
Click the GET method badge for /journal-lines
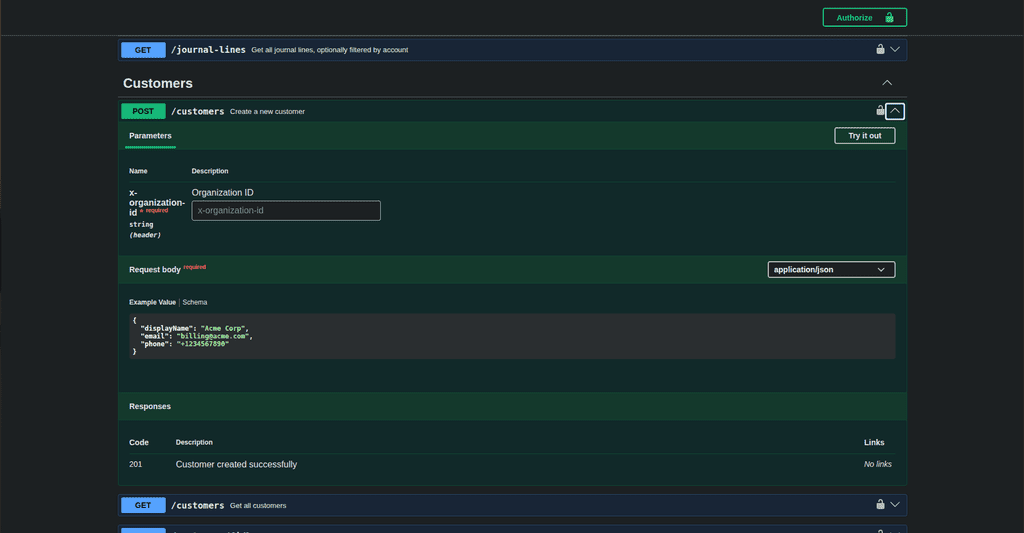click(x=143, y=50)
